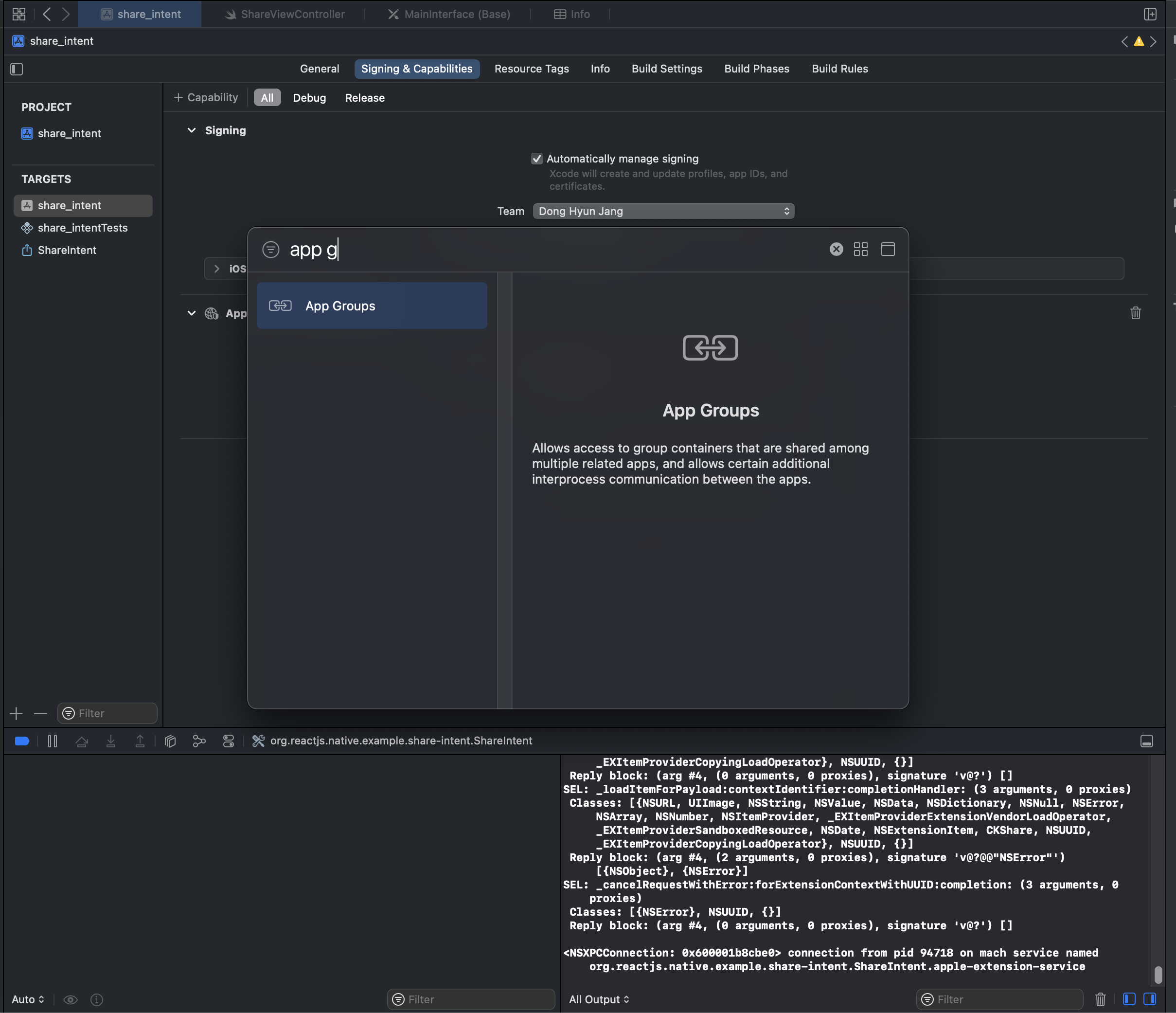Toggle the variables view pane button

[x=1129, y=999]
